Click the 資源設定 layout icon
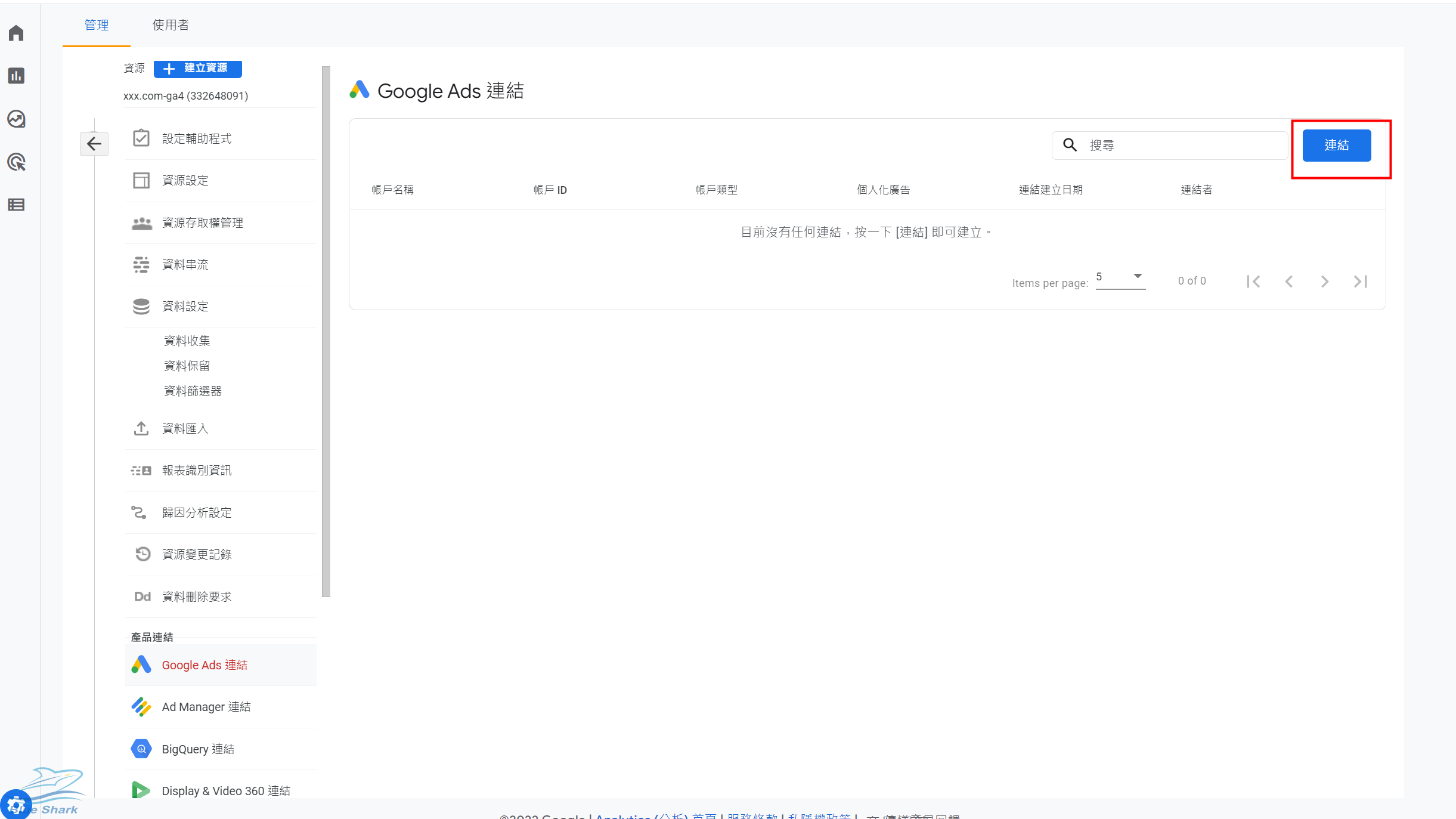This screenshot has height=819, width=1456. [141, 180]
